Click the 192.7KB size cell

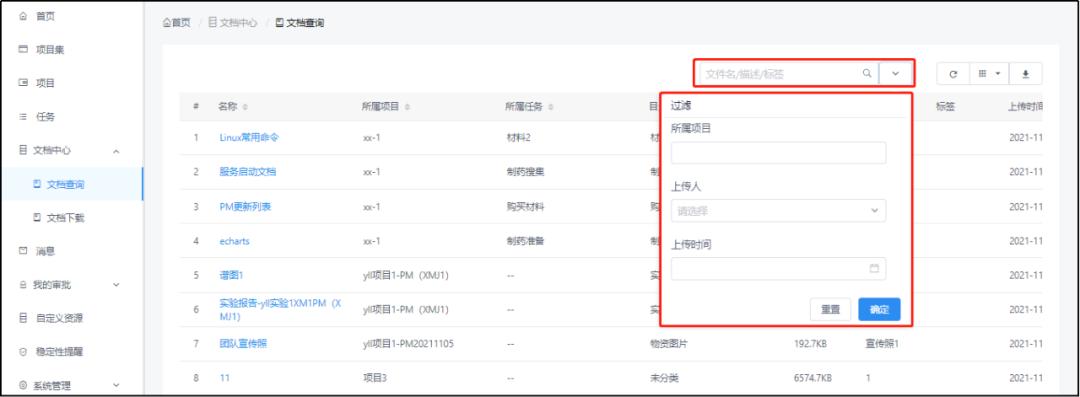click(810, 343)
